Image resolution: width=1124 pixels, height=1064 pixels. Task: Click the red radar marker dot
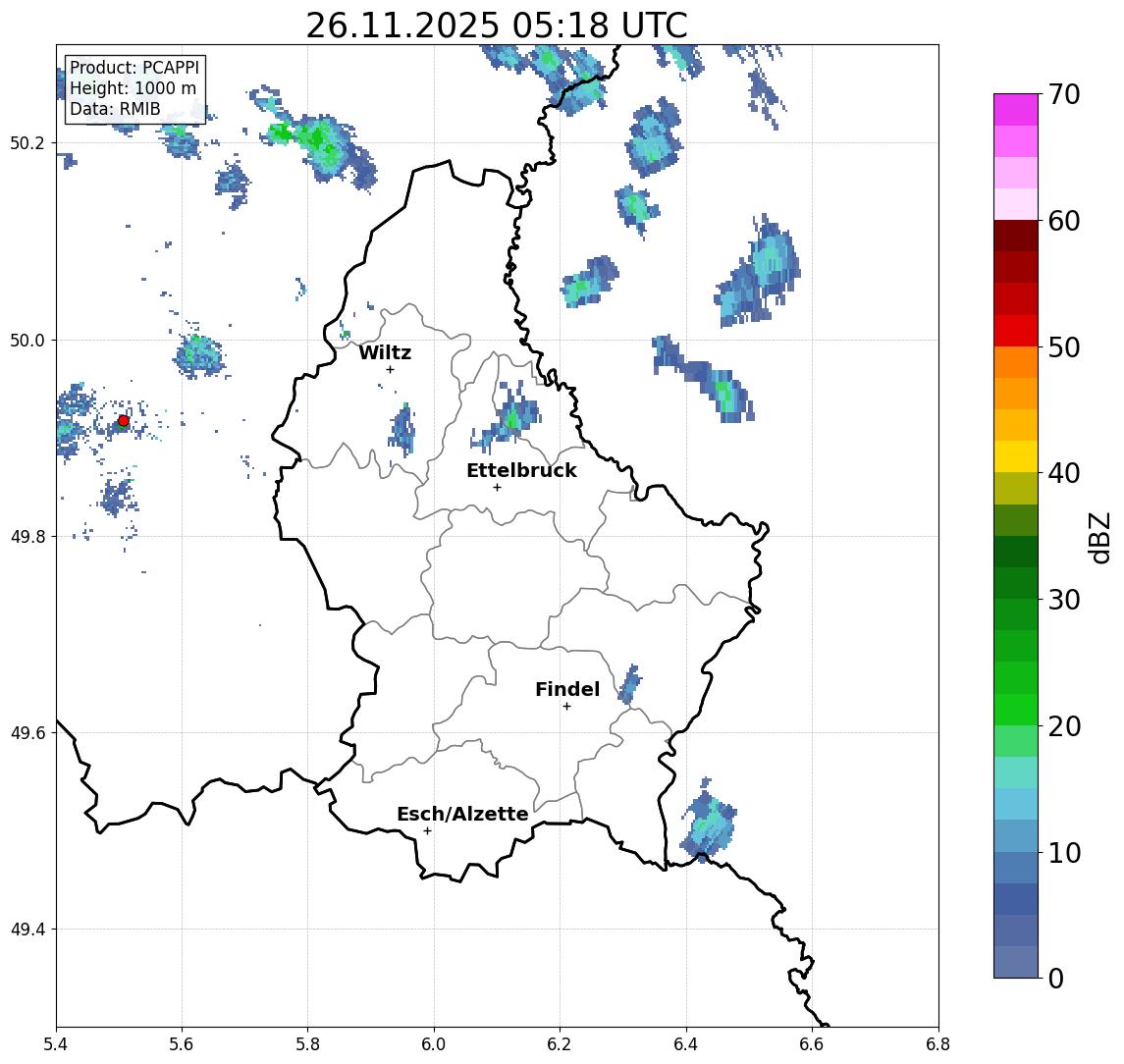(124, 420)
